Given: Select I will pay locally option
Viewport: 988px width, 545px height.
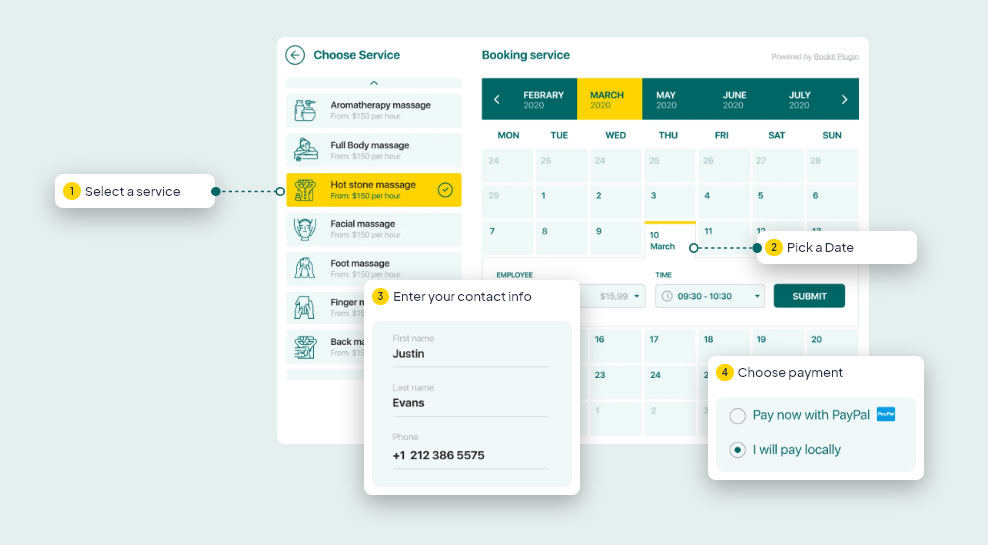Looking at the screenshot, I should [x=737, y=450].
